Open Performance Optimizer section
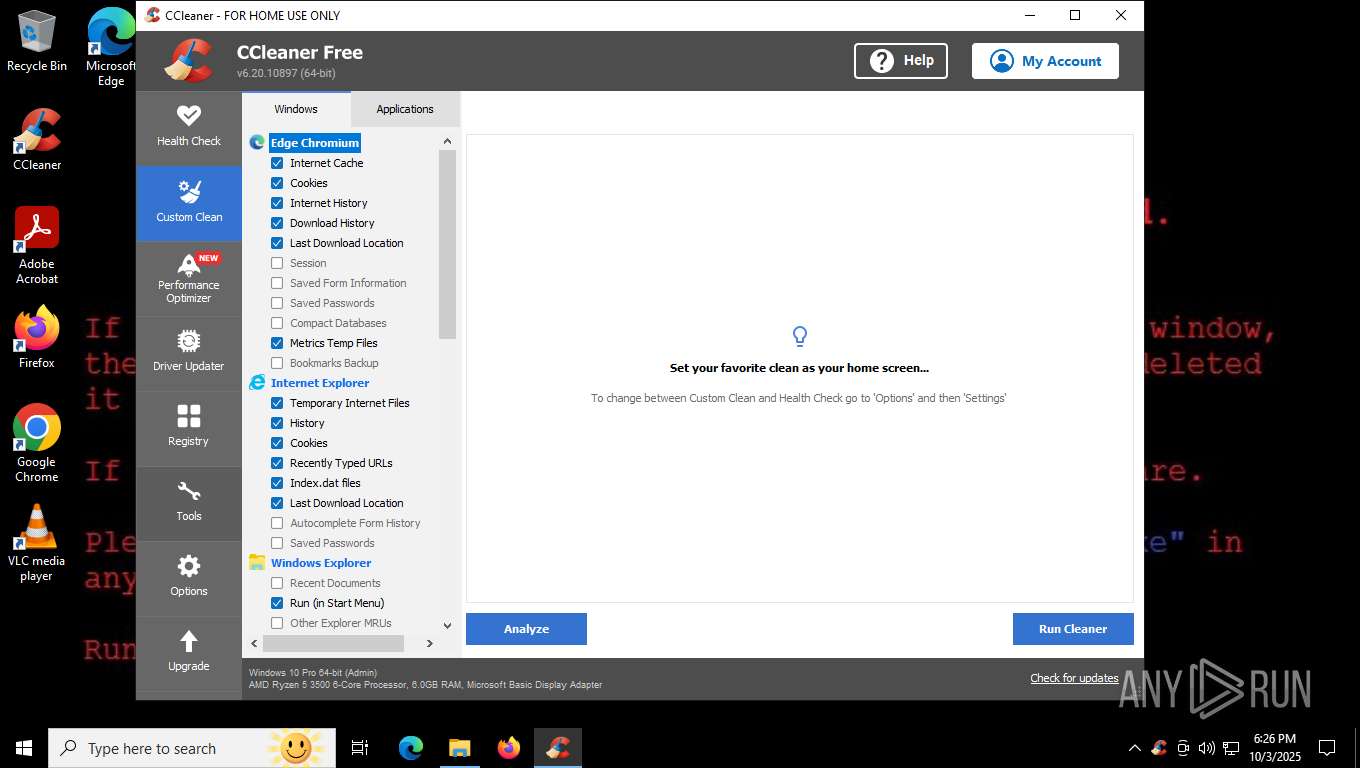This screenshot has height=768, width=1360. click(189, 279)
